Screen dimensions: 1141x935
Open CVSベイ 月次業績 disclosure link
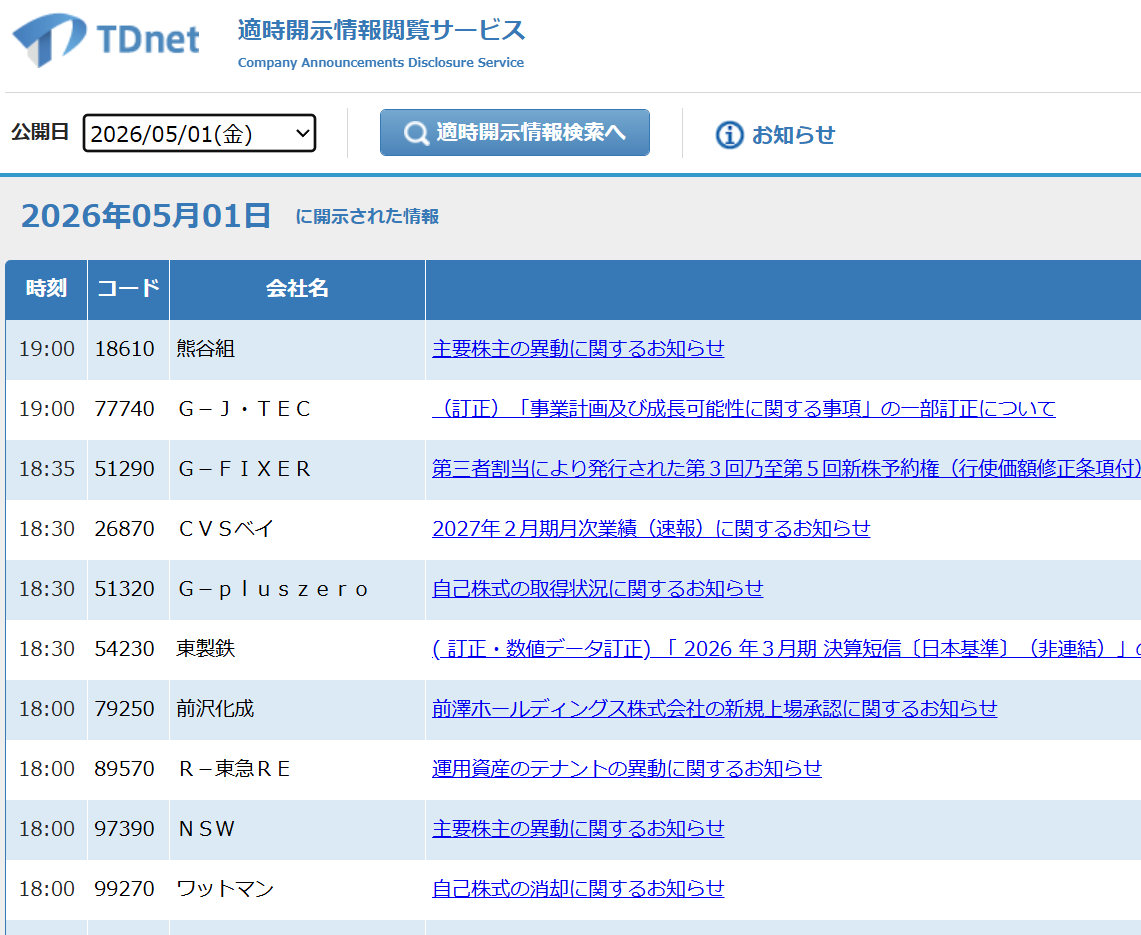(x=651, y=529)
